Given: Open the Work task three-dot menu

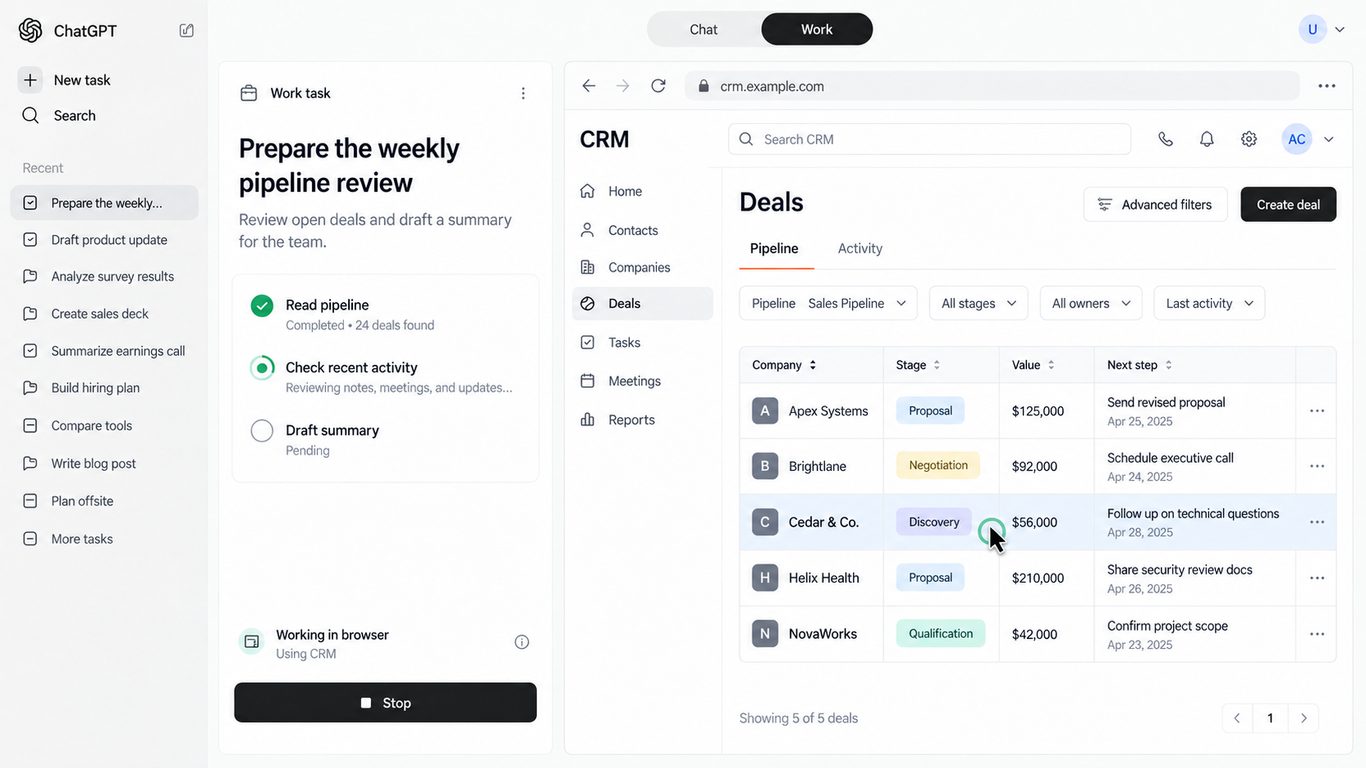Looking at the screenshot, I should pyautogui.click(x=523, y=93).
